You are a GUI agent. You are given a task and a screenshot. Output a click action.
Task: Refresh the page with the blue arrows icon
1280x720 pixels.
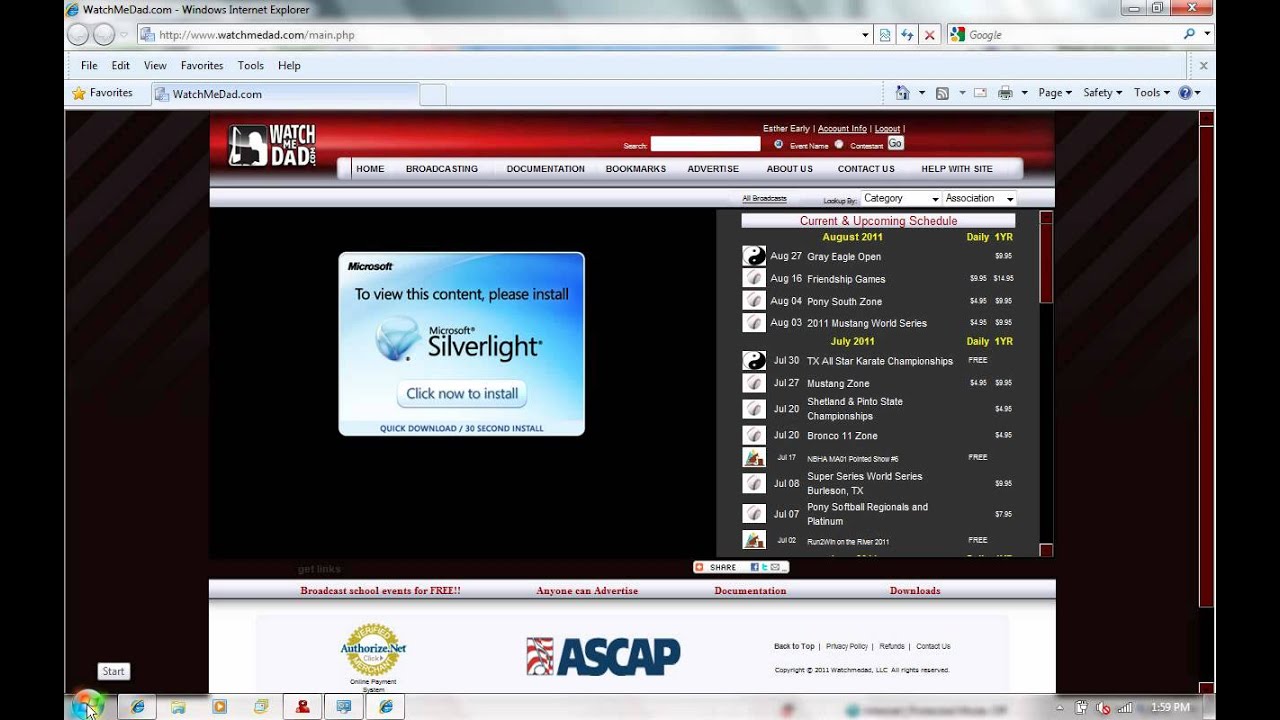tap(907, 34)
